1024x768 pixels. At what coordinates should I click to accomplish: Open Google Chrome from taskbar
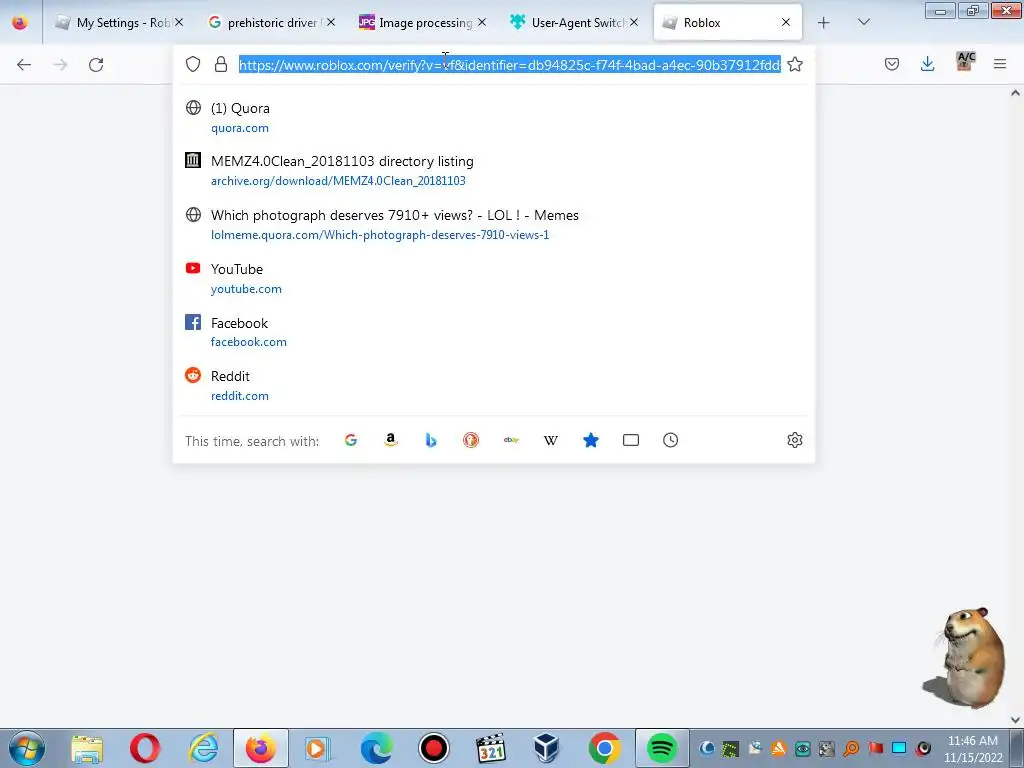604,748
